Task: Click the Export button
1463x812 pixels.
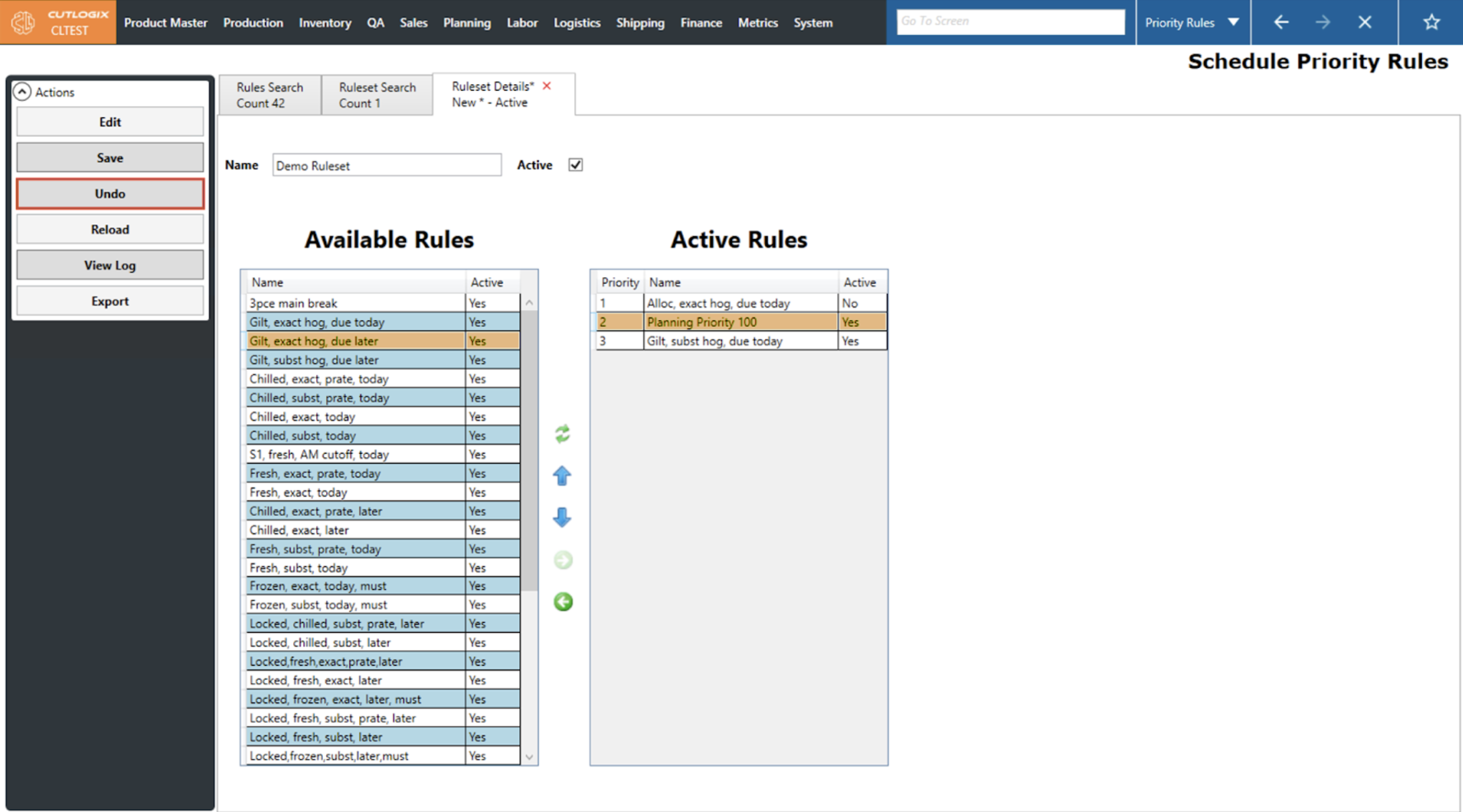Action: 110,301
